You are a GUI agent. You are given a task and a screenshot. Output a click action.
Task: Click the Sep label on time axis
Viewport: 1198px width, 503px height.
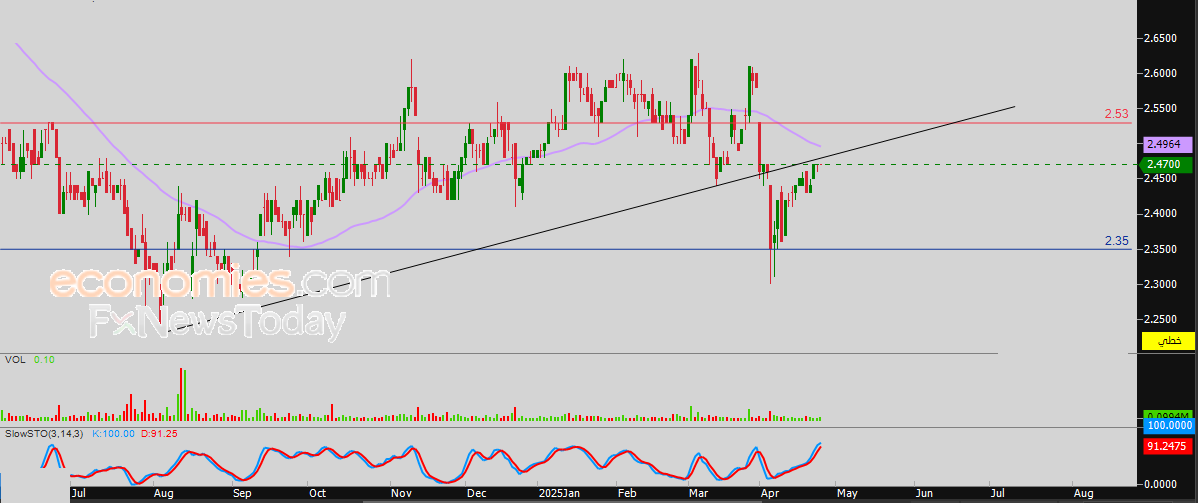tap(241, 494)
